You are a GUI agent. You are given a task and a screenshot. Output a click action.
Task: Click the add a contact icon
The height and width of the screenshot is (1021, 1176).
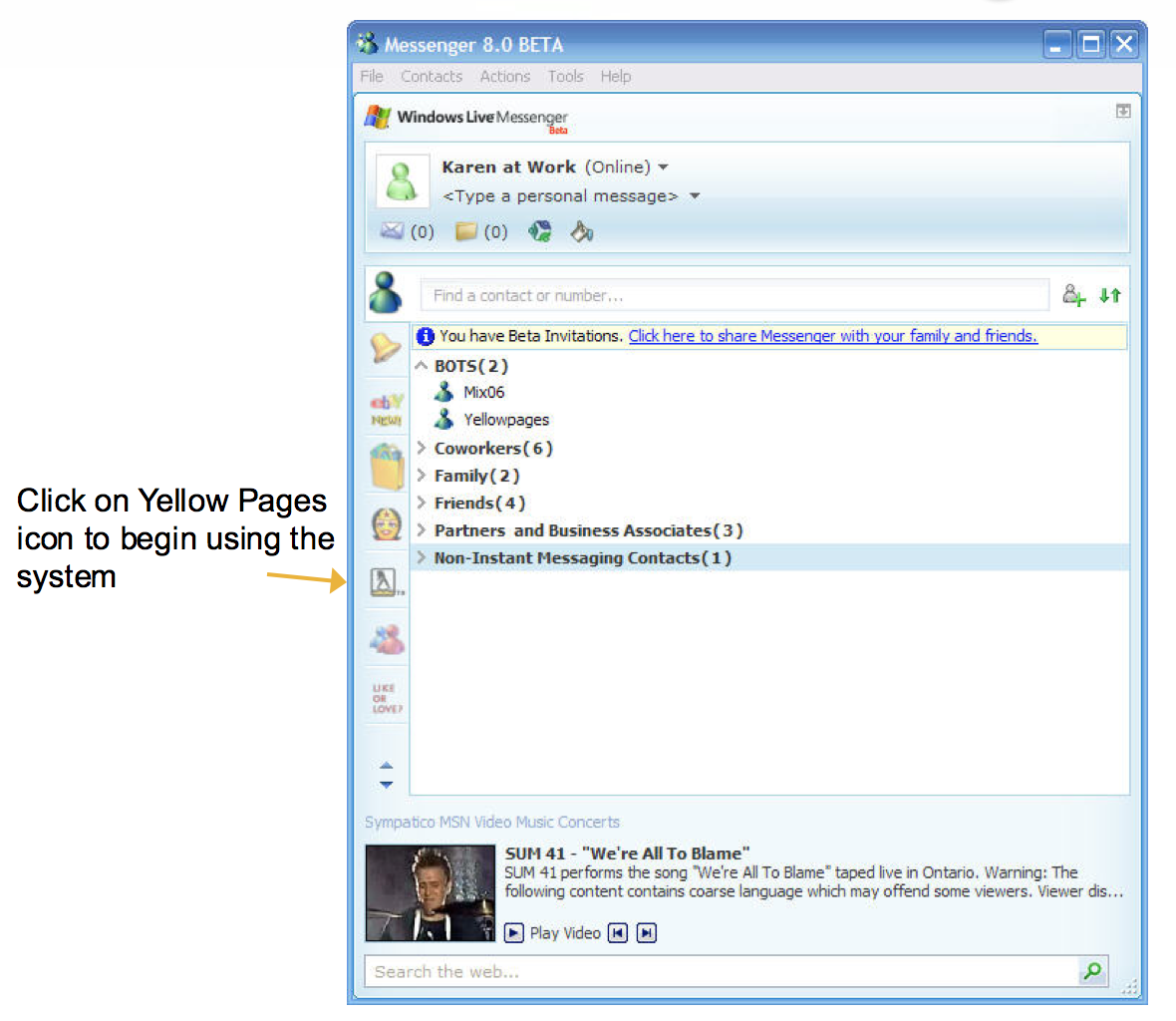1074,295
